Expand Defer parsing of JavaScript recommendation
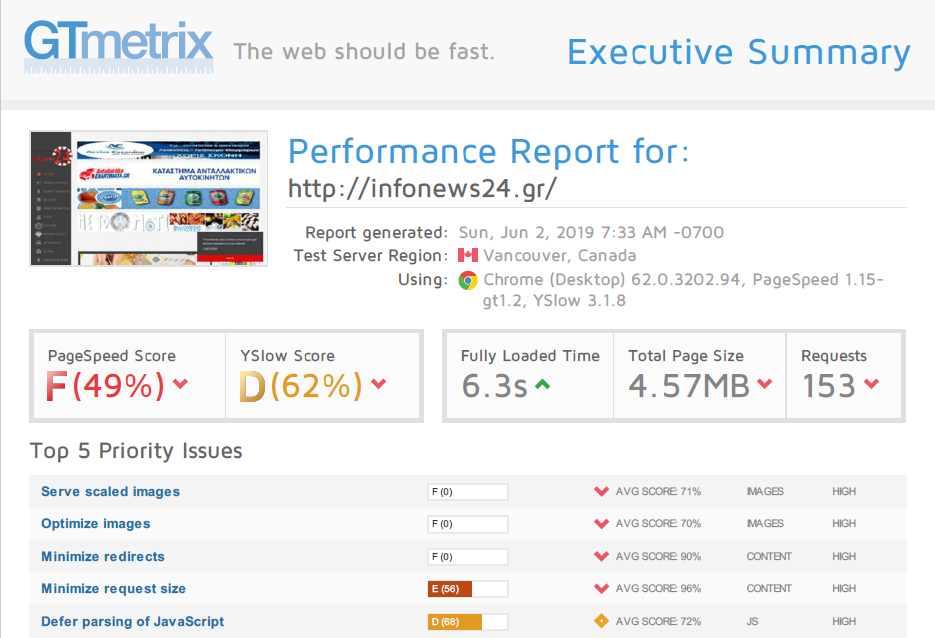 pos(132,621)
